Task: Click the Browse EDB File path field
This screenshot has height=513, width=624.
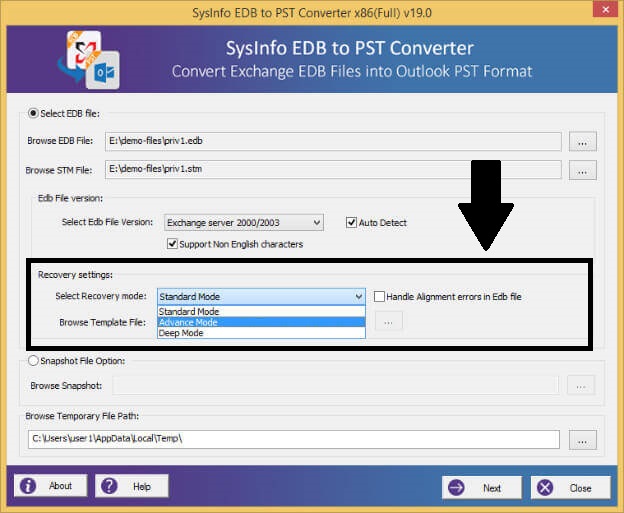Action: (333, 141)
